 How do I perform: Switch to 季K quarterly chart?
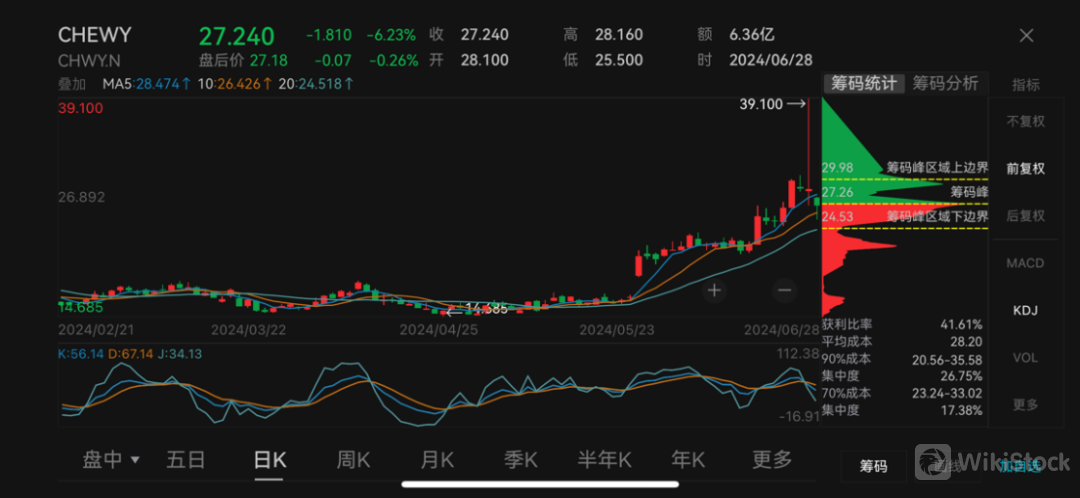(x=522, y=460)
